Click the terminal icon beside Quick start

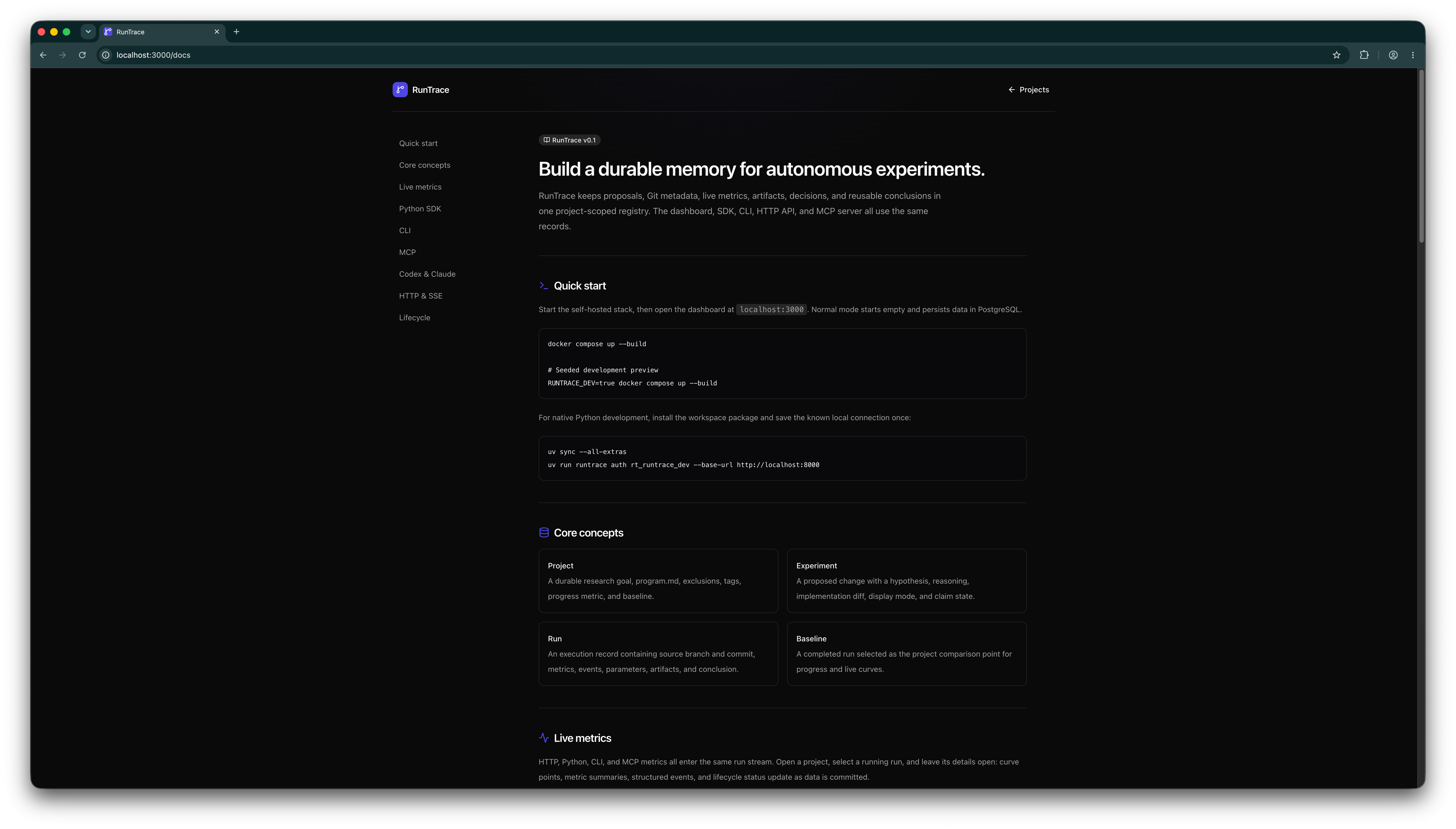point(543,286)
